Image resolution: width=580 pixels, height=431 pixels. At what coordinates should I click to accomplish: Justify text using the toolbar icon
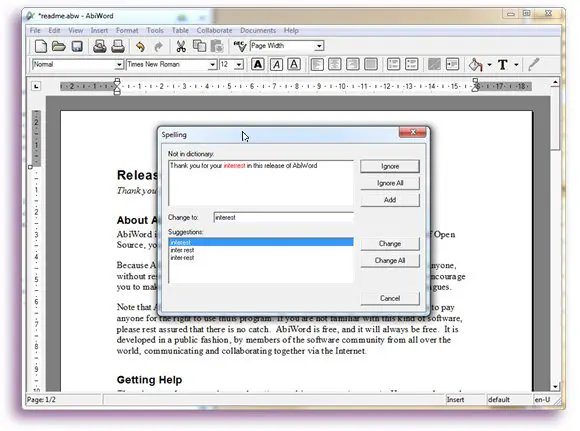(x=371, y=64)
